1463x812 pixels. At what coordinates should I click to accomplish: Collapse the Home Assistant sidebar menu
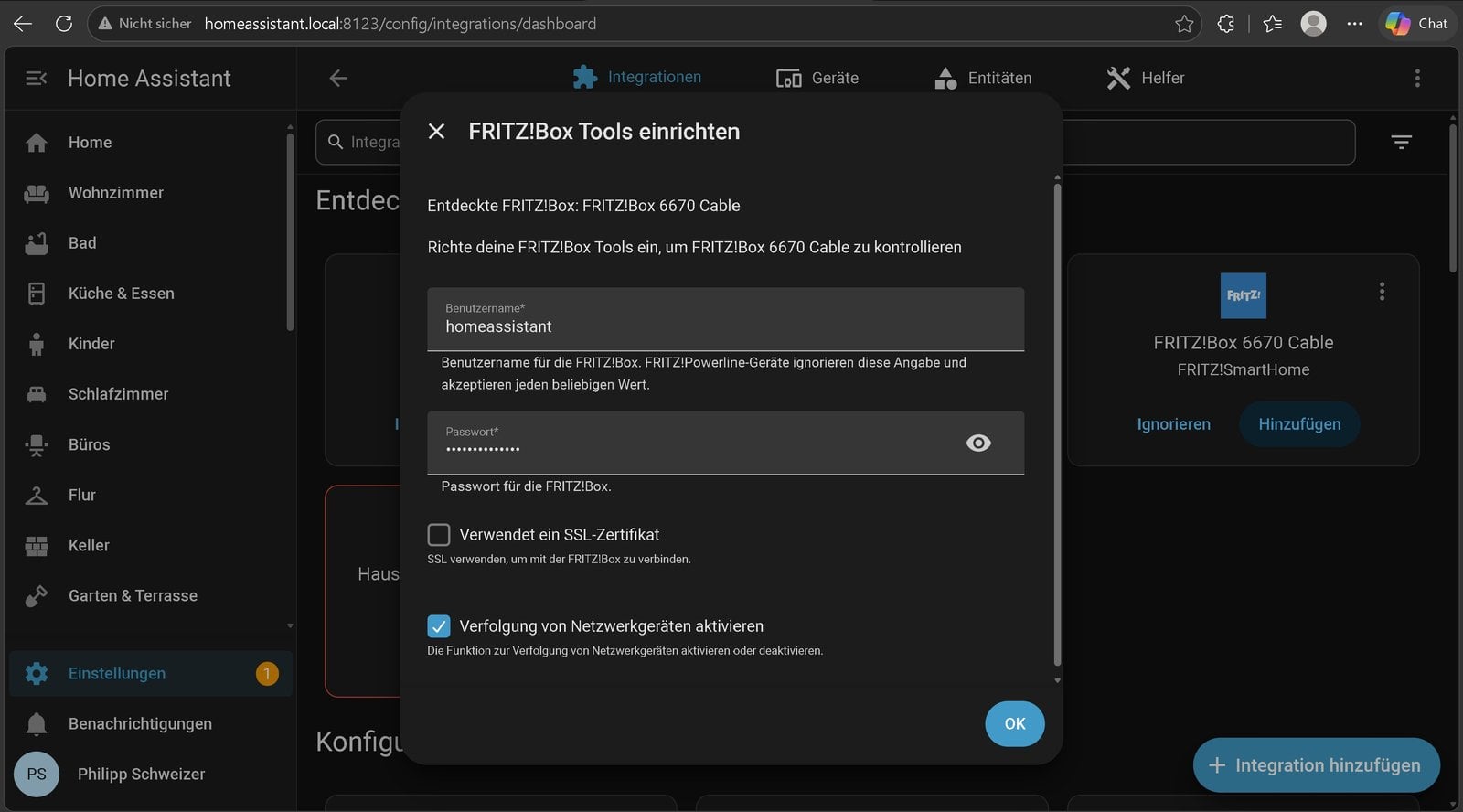point(36,79)
